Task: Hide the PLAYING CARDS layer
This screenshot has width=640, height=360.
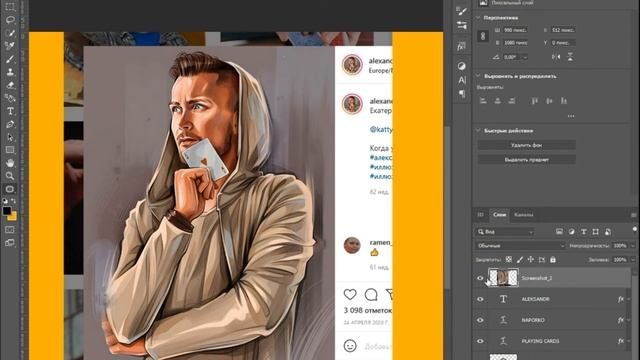Action: tap(480, 341)
